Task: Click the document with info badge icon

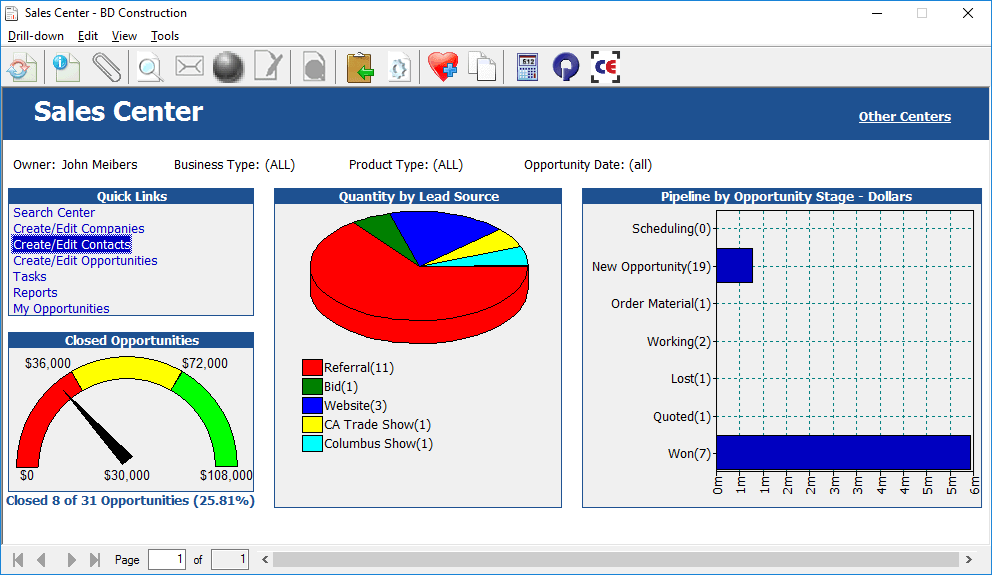Action: tap(66, 67)
